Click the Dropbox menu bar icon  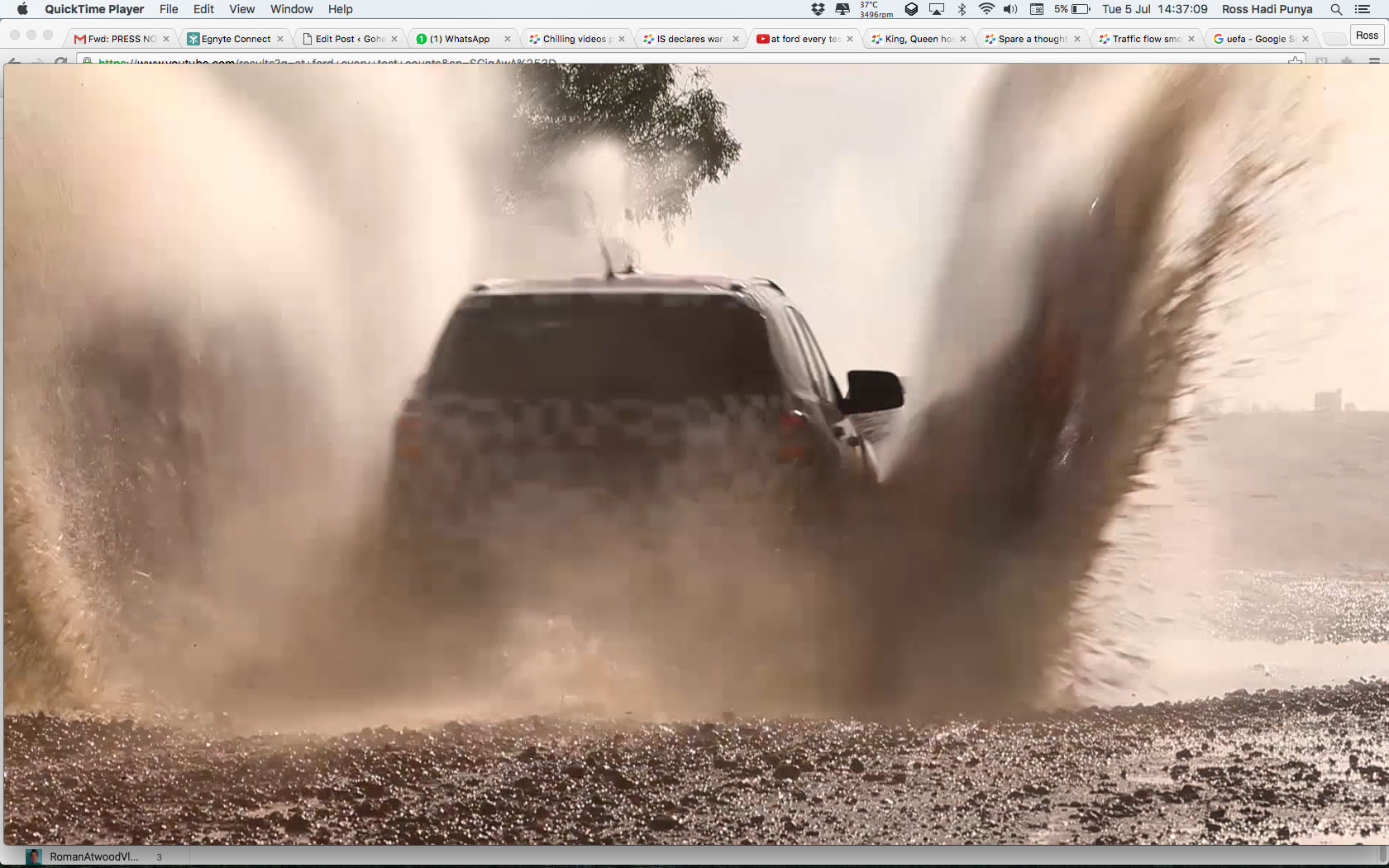point(818,9)
